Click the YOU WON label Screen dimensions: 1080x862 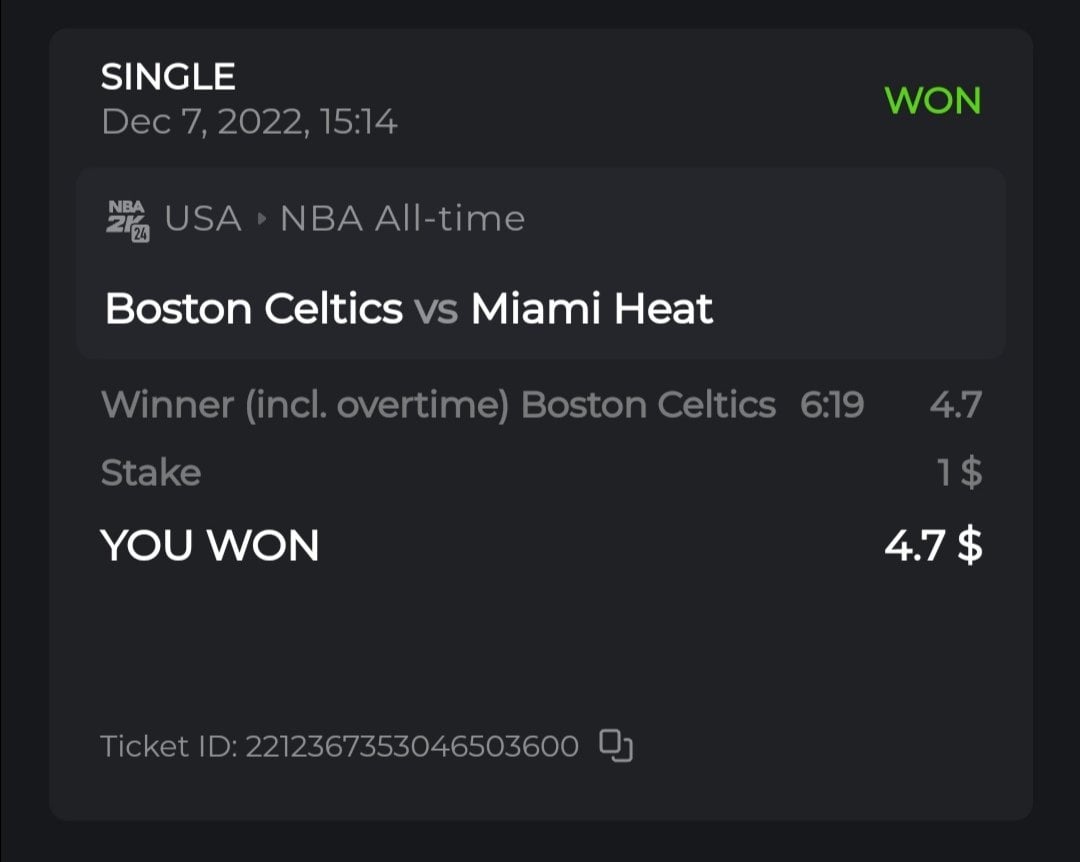(210, 546)
